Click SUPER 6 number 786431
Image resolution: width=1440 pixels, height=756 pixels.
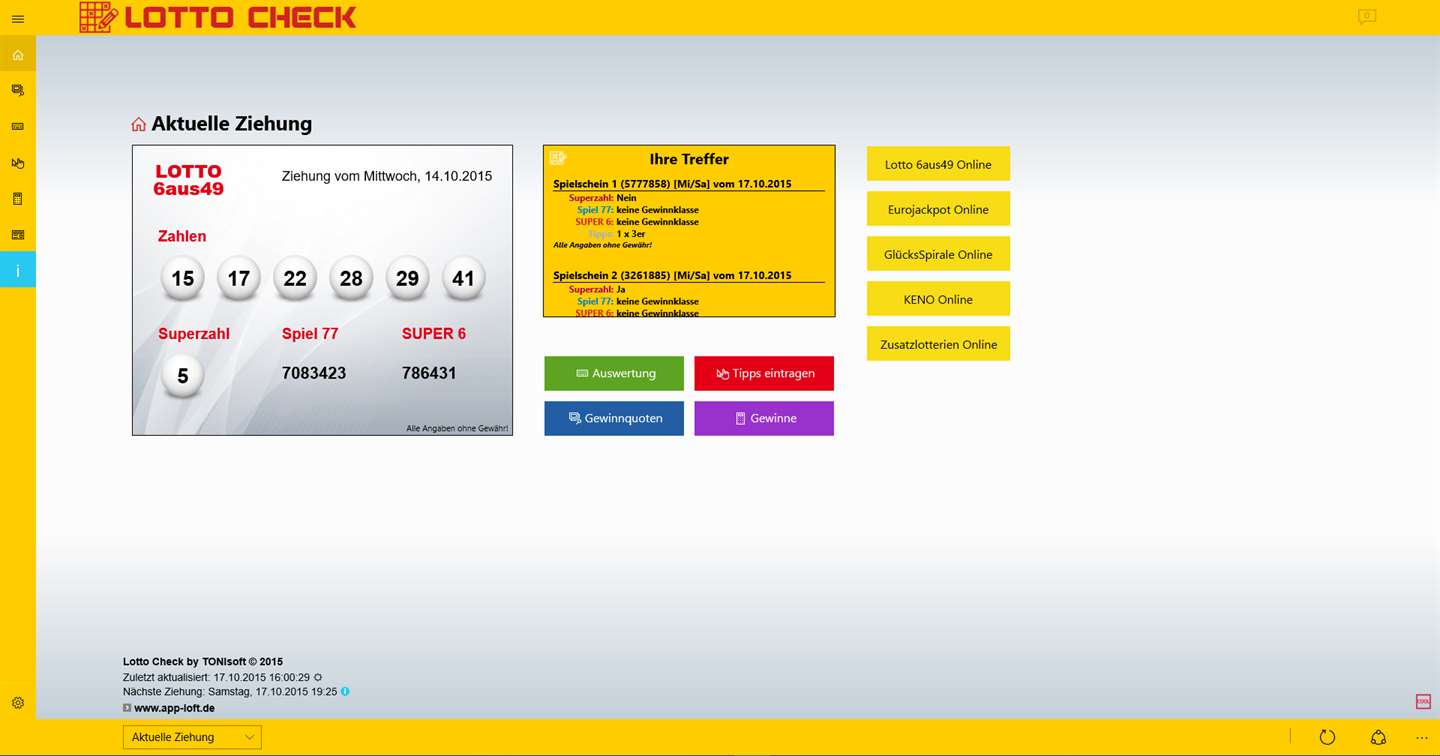click(429, 373)
